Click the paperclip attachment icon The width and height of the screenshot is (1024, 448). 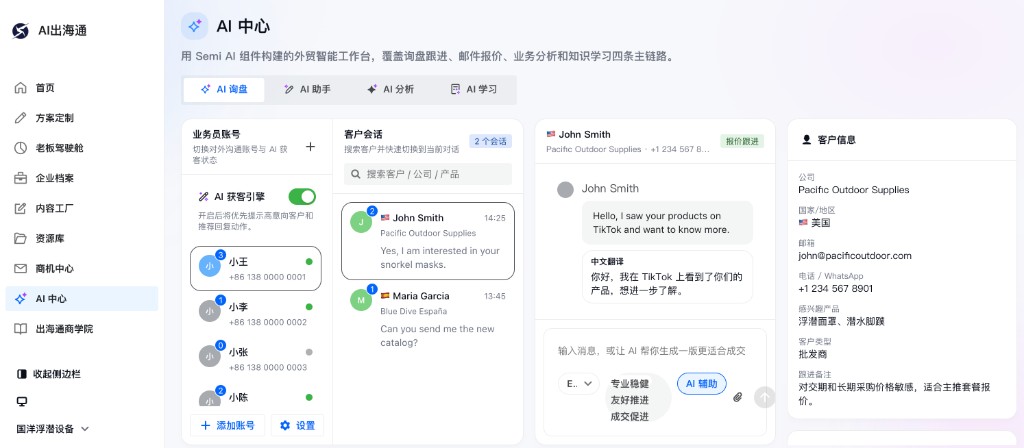click(x=738, y=397)
